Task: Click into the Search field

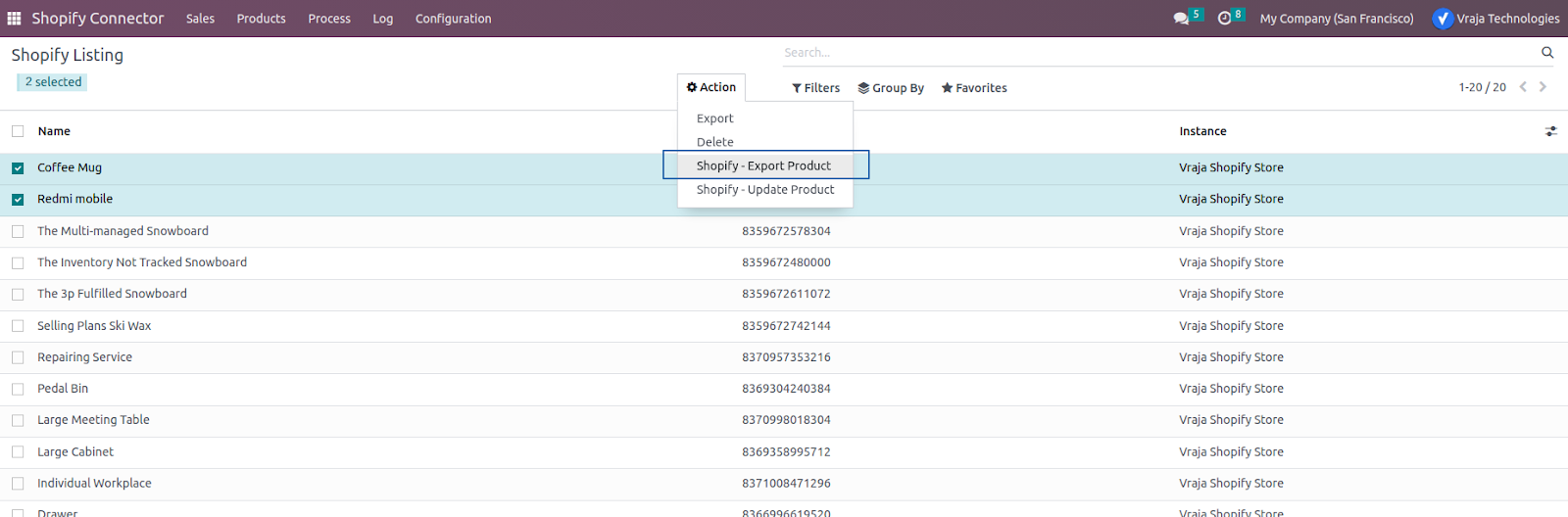Action: pyautogui.click(x=1156, y=53)
